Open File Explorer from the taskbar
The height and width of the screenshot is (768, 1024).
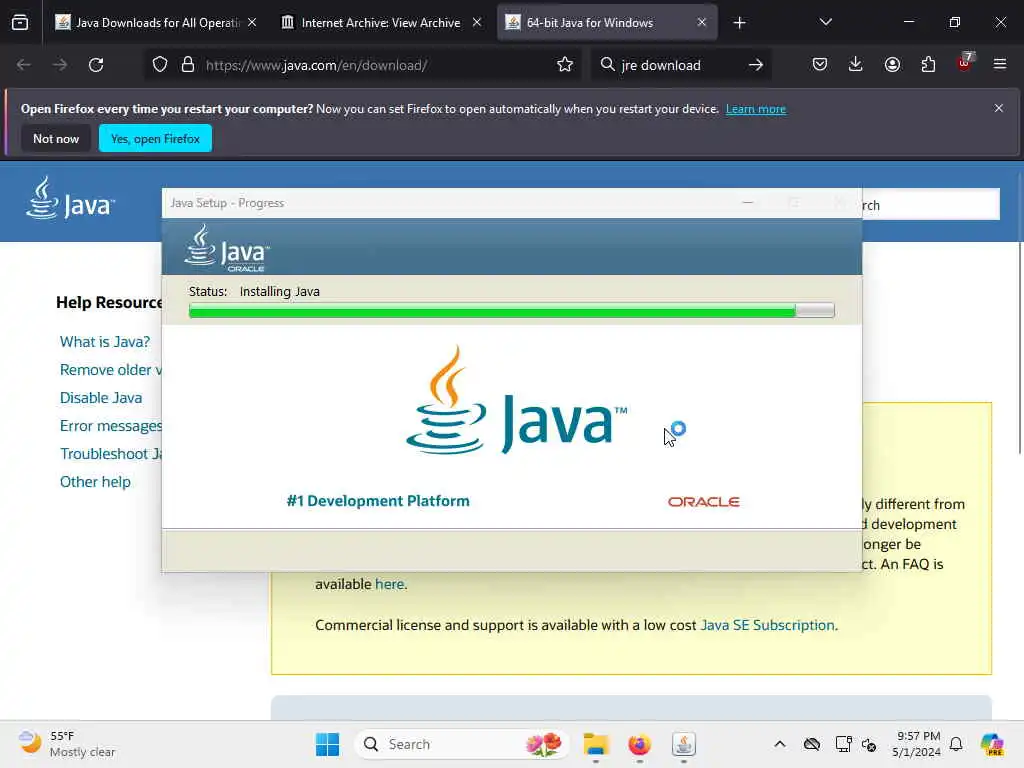click(x=596, y=744)
